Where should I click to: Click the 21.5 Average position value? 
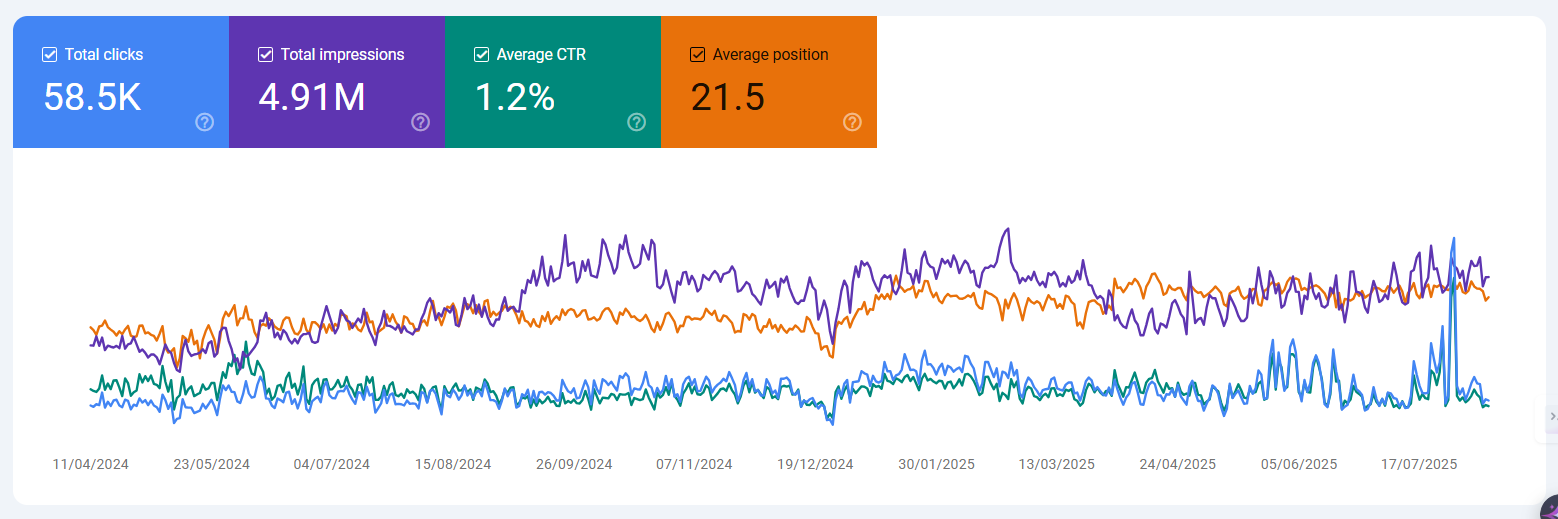tap(728, 97)
